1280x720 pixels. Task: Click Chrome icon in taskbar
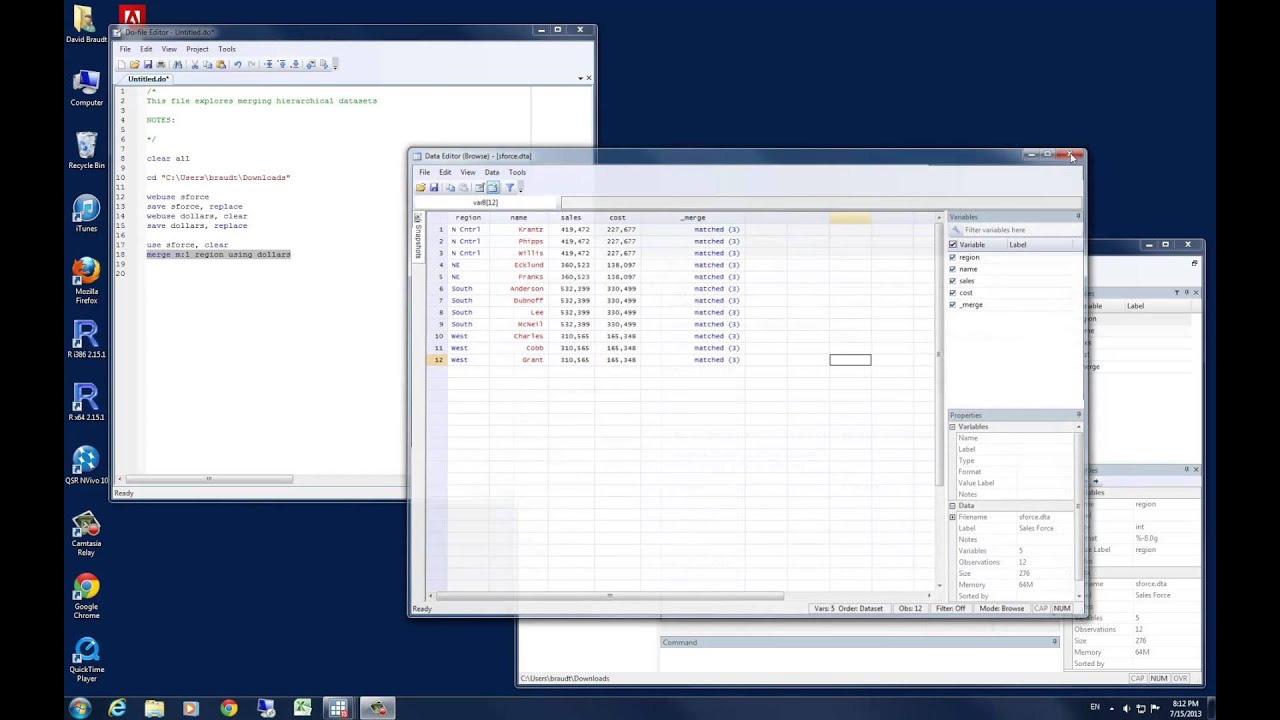click(228, 708)
